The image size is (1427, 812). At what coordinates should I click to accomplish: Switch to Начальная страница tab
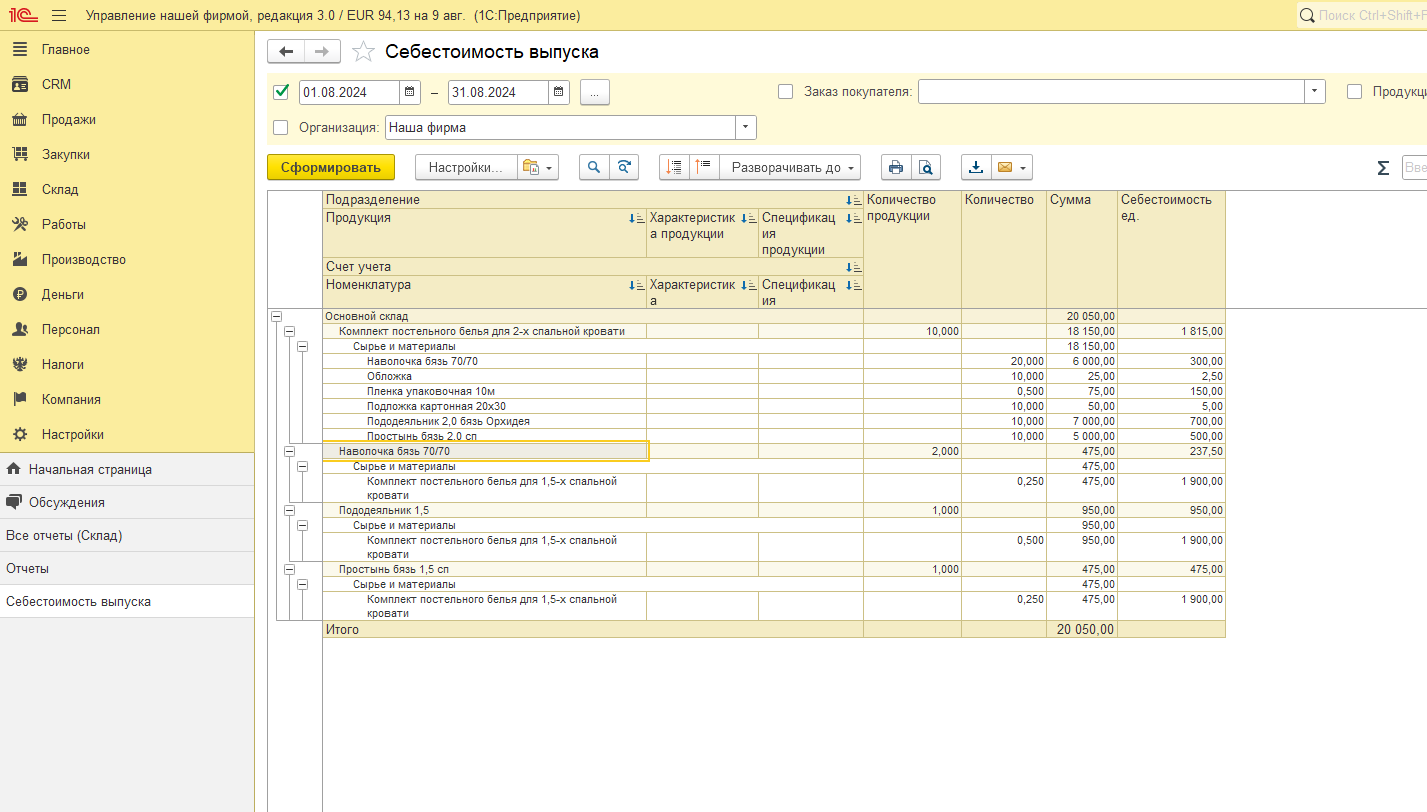90,469
